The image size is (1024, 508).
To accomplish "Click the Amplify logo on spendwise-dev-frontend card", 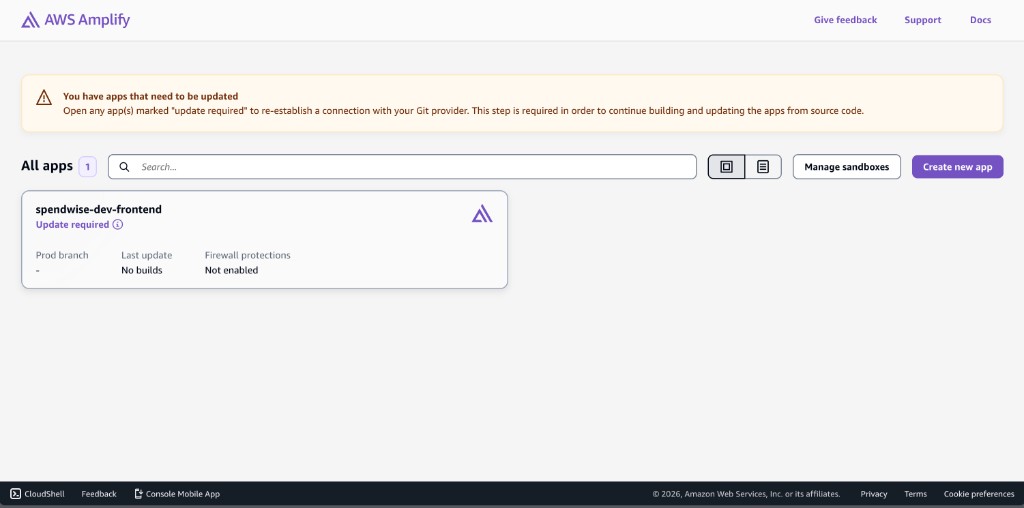I will 482,214.
